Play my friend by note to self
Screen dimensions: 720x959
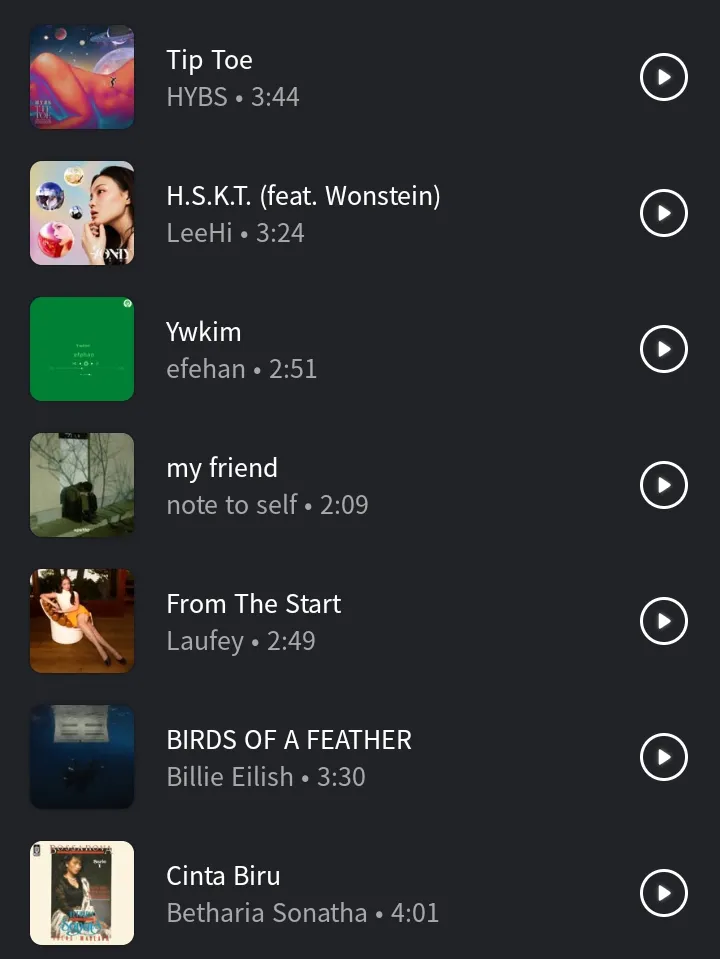[663, 485]
